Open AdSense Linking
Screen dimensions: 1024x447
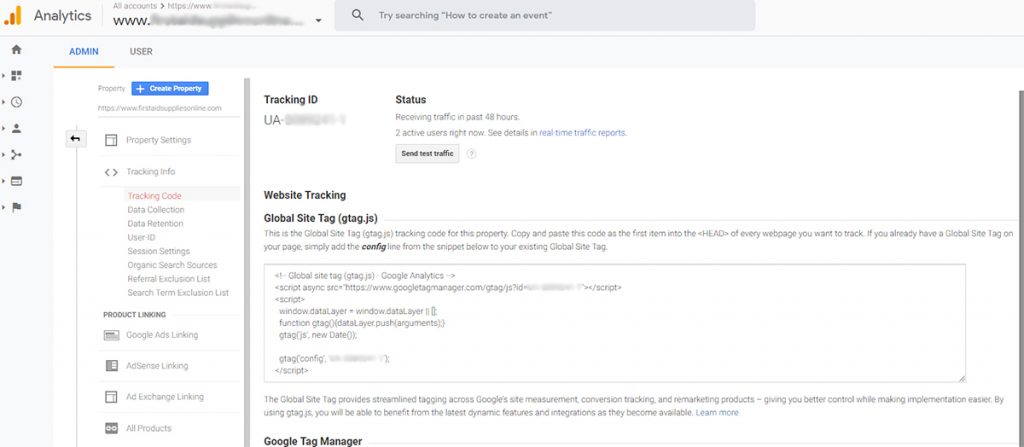pos(157,366)
